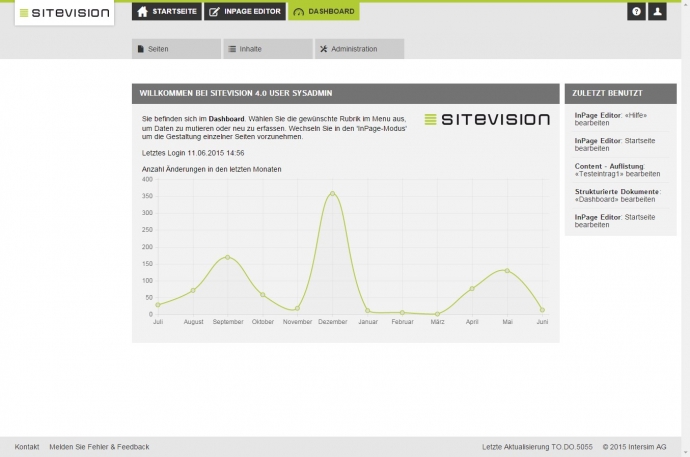
Task: Click the Kontakt footer link
Action: click(x=27, y=447)
